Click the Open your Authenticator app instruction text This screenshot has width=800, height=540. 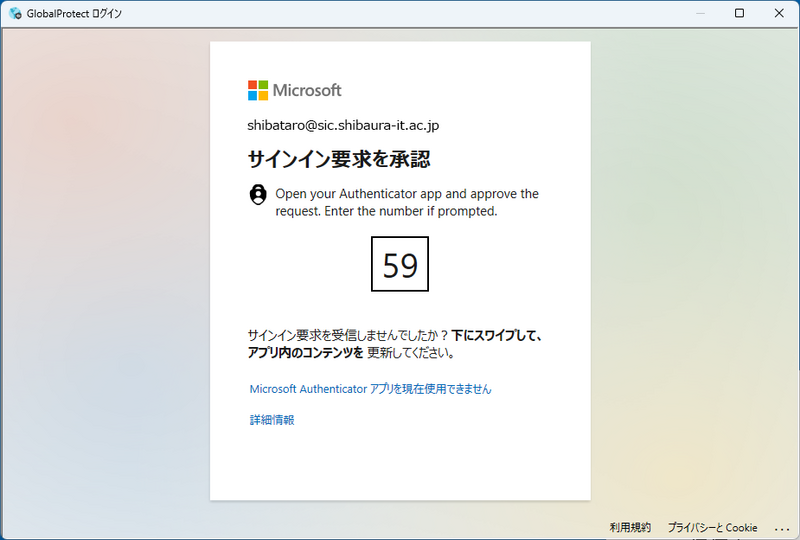[x=407, y=202]
